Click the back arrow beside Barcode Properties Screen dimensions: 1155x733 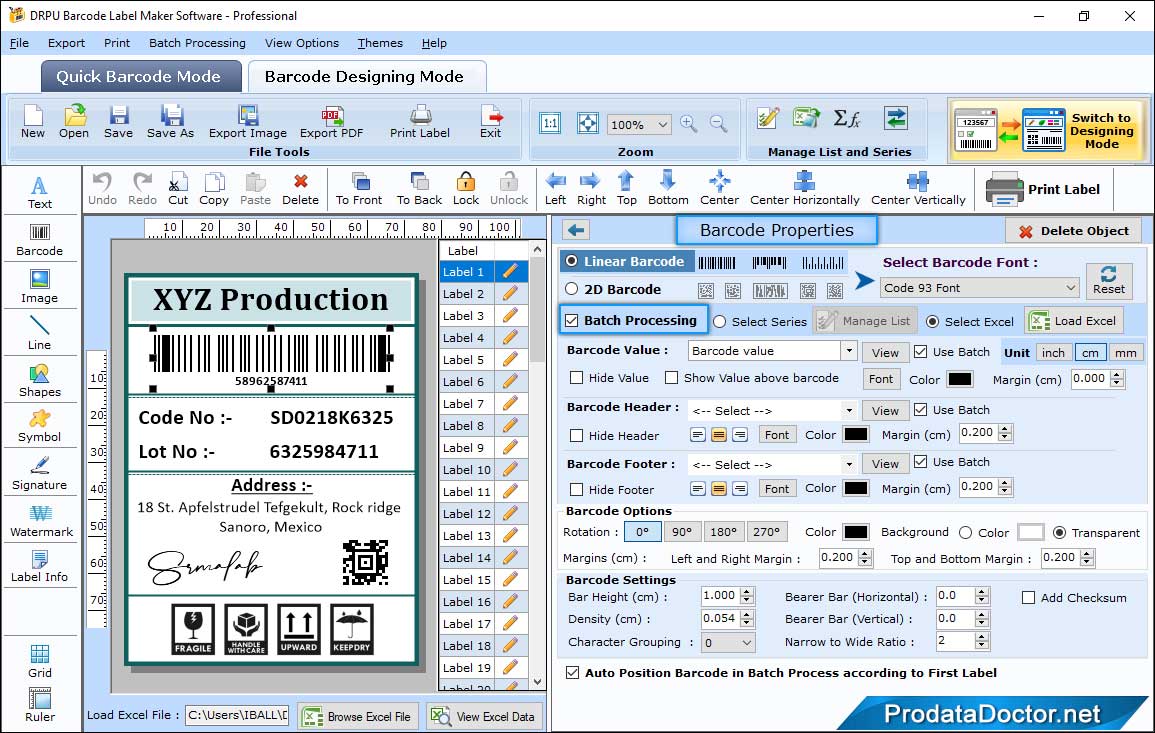pyautogui.click(x=576, y=231)
